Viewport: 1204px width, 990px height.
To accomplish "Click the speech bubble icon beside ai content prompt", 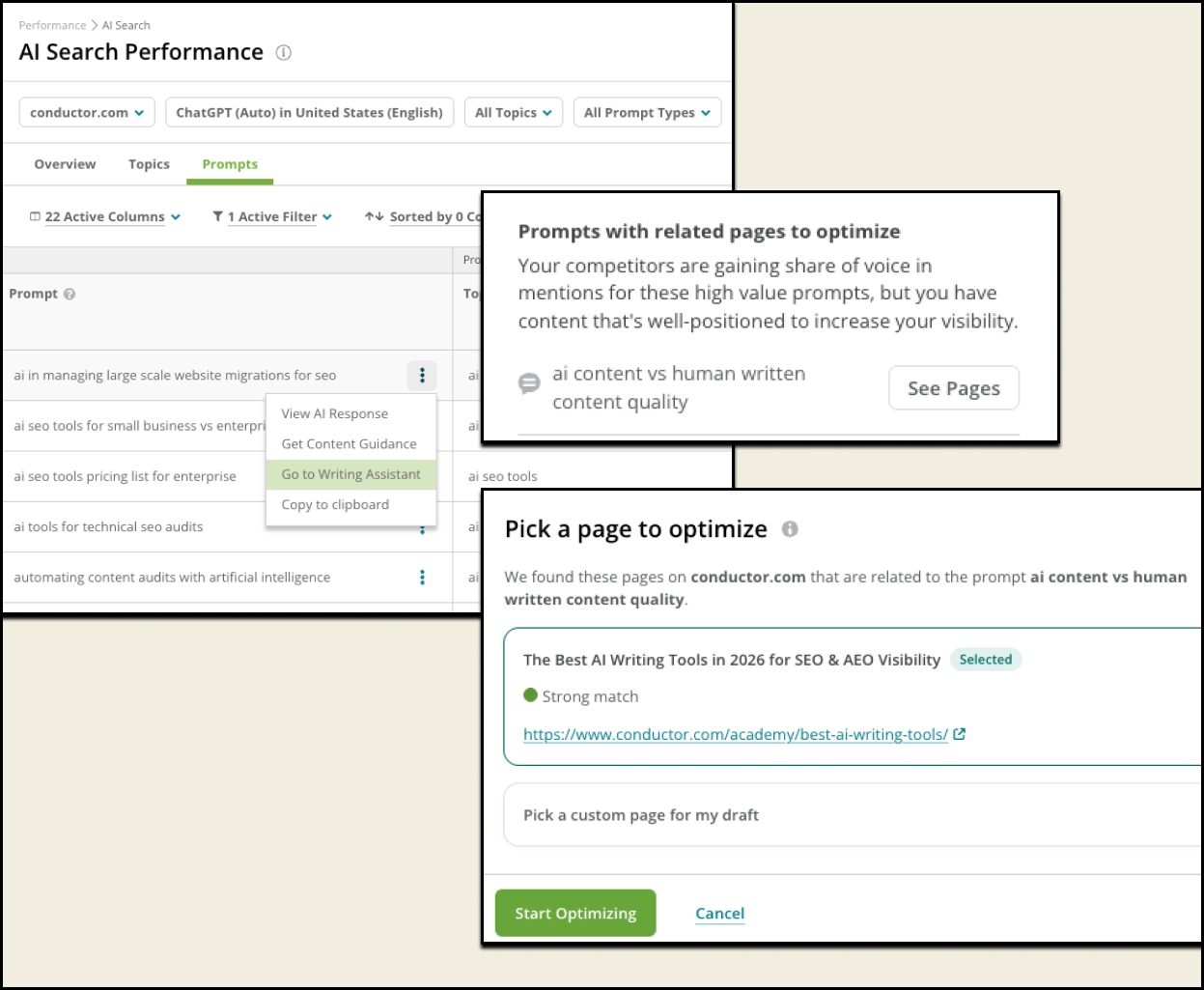I will click(x=529, y=383).
